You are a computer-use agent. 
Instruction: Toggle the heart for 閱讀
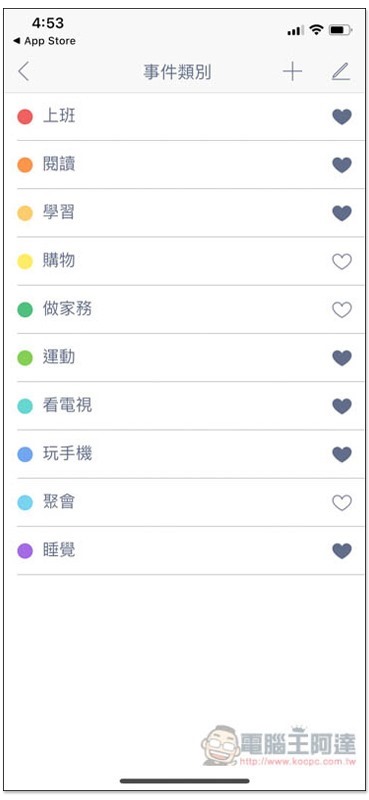pos(342,165)
